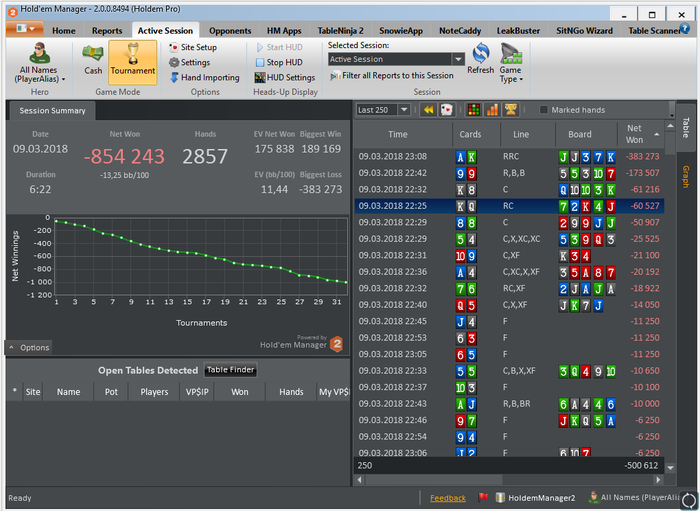Click the Players column header in open tables
Viewport: 700px width, 511px height.
(154, 392)
